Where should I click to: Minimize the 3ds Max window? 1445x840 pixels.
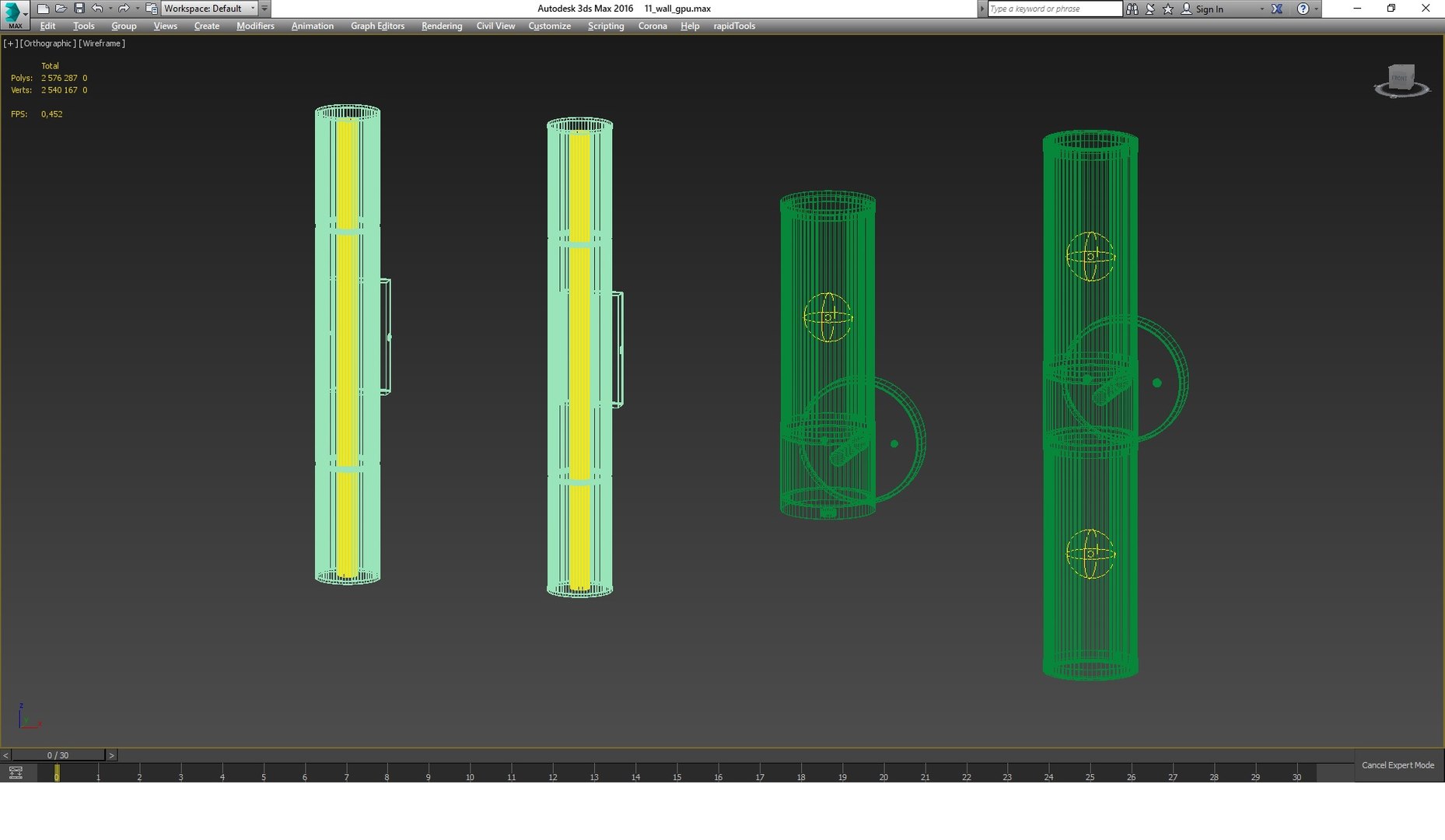[x=1357, y=9]
